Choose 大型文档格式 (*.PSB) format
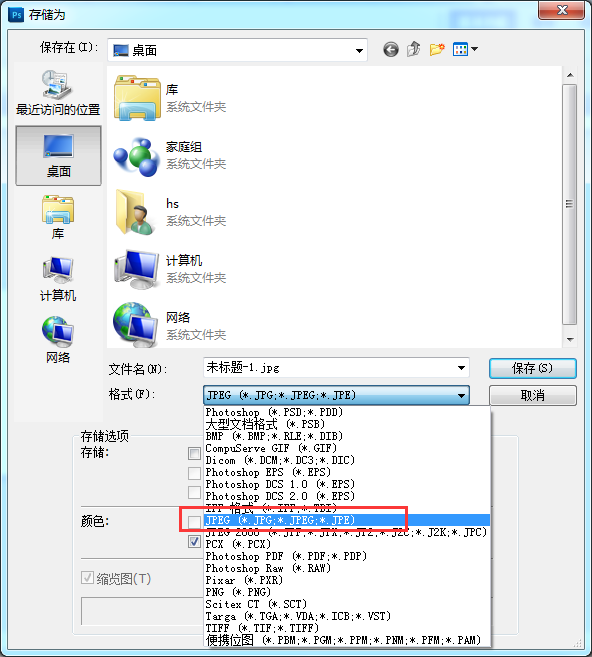The width and height of the screenshot is (592, 657). (347, 424)
